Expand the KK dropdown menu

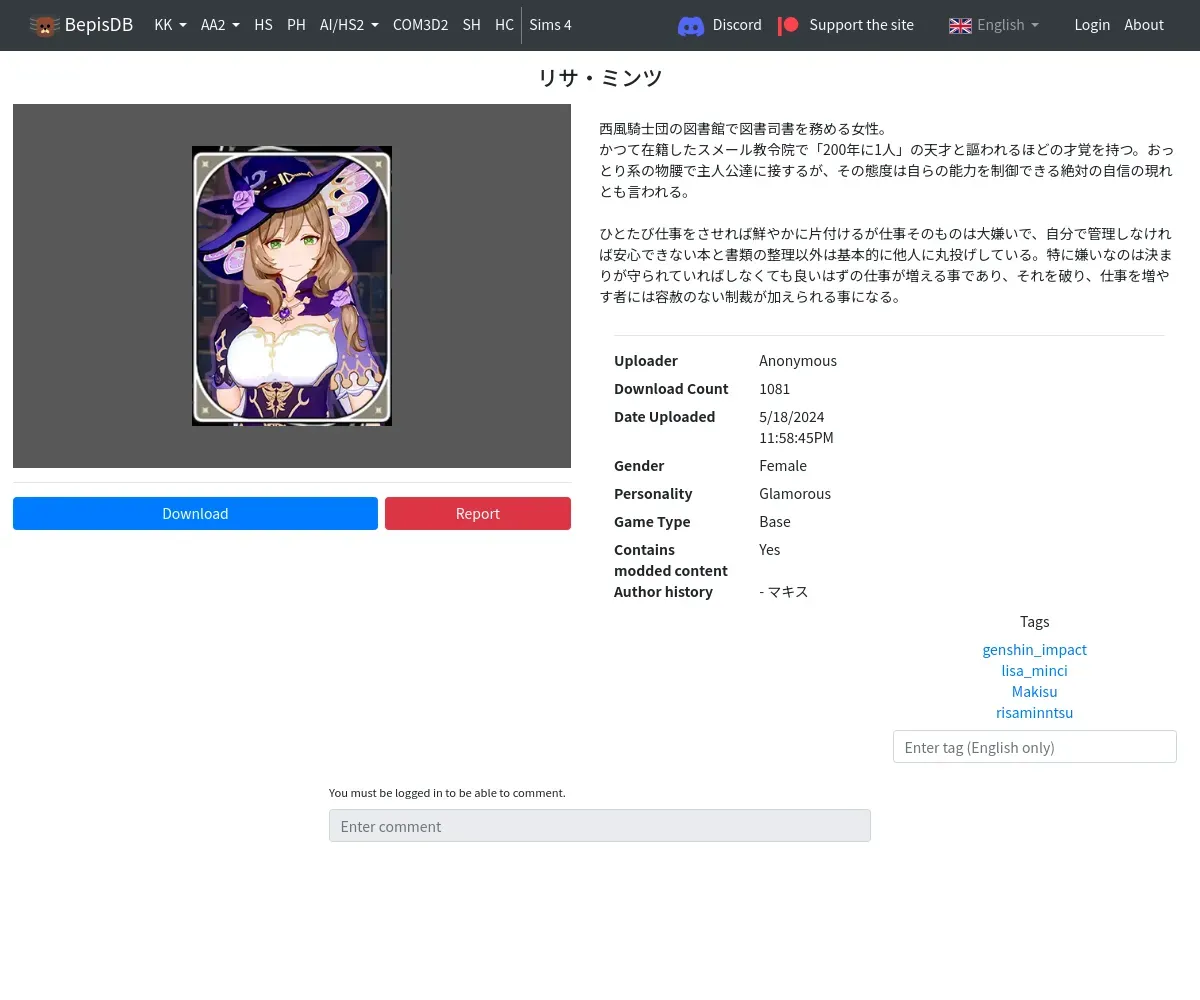(170, 25)
